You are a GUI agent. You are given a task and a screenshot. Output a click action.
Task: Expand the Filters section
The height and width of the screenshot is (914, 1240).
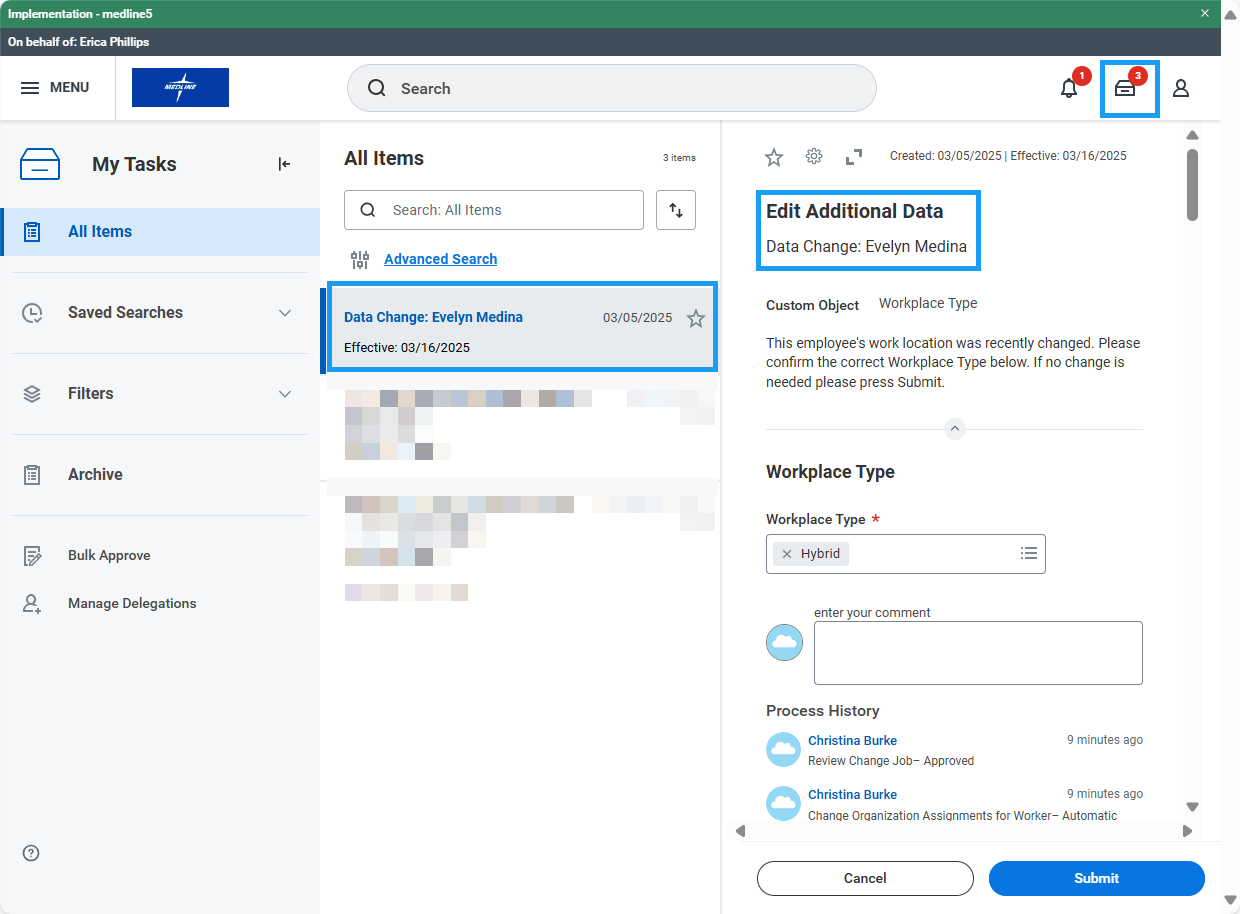tap(285, 394)
